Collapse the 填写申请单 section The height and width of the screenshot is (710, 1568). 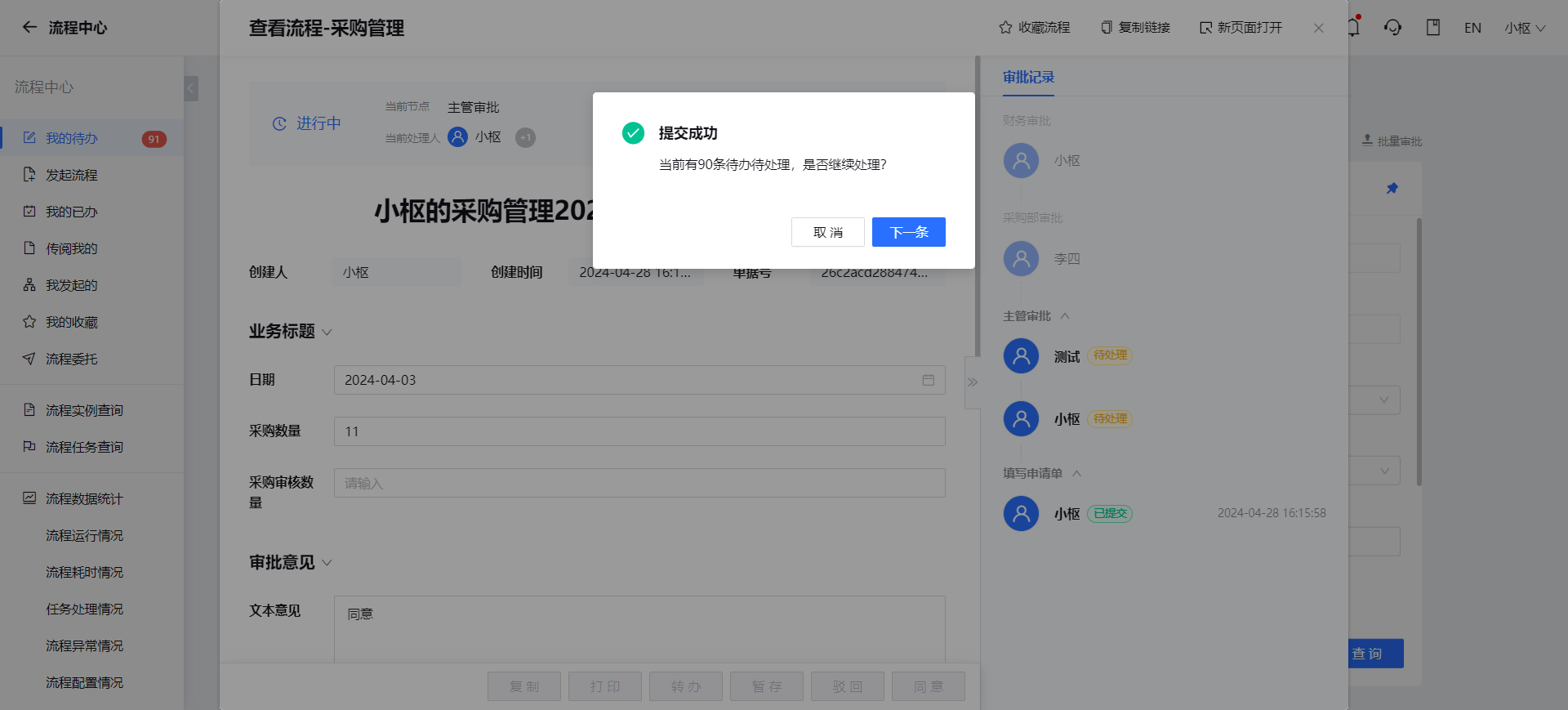point(1076,473)
